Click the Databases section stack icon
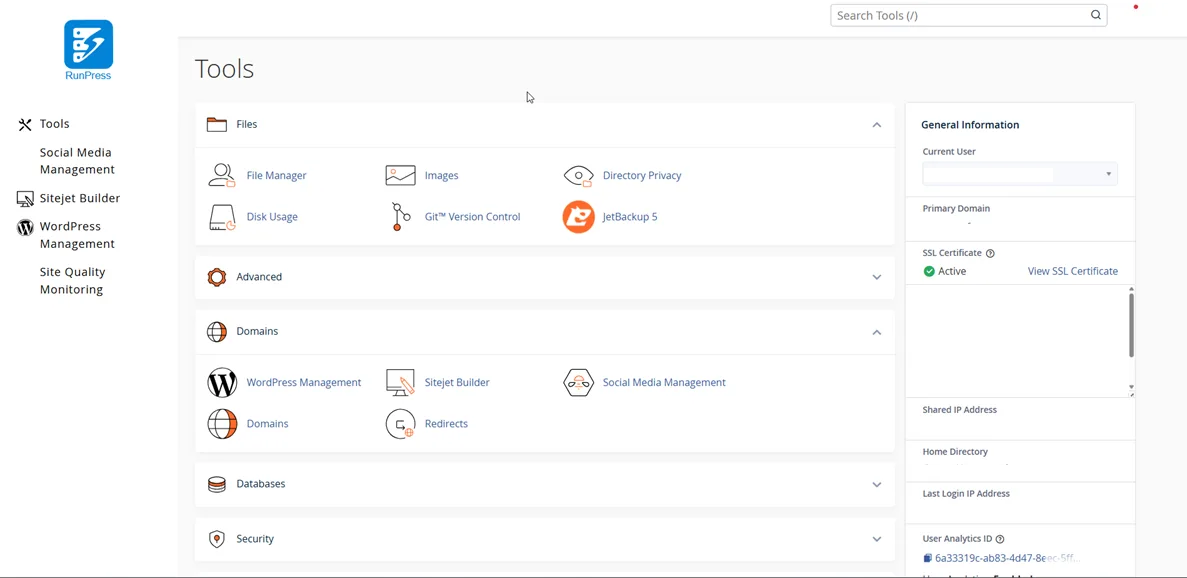The width and height of the screenshot is (1187, 578). pos(217,484)
